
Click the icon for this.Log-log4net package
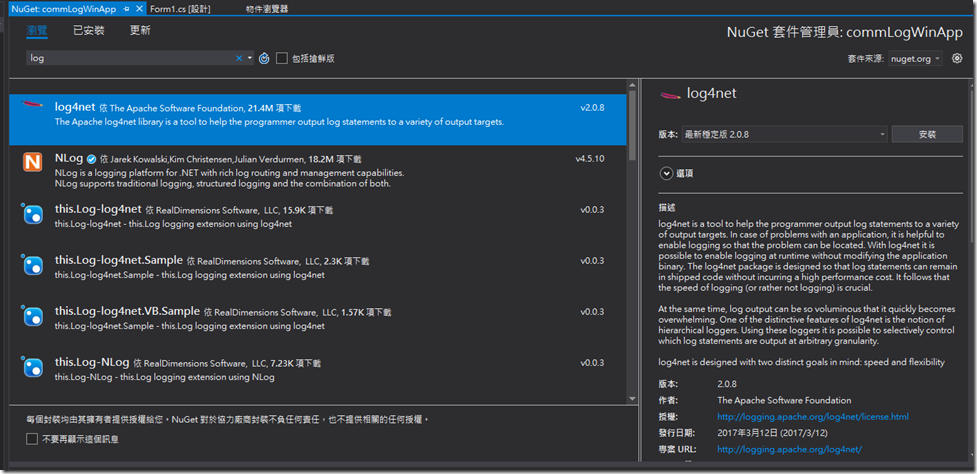pyautogui.click(x=32, y=214)
